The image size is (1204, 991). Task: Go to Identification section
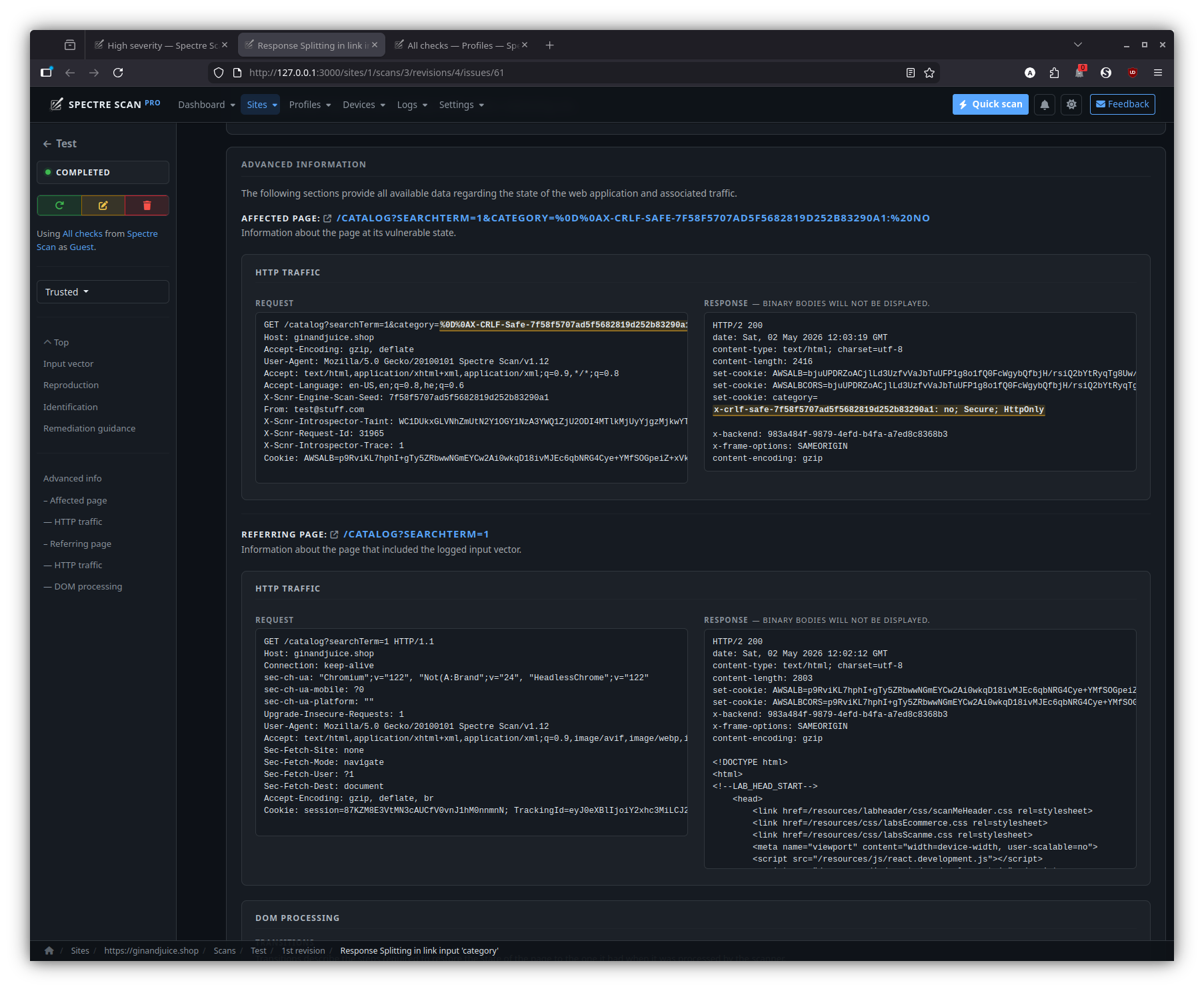71,407
